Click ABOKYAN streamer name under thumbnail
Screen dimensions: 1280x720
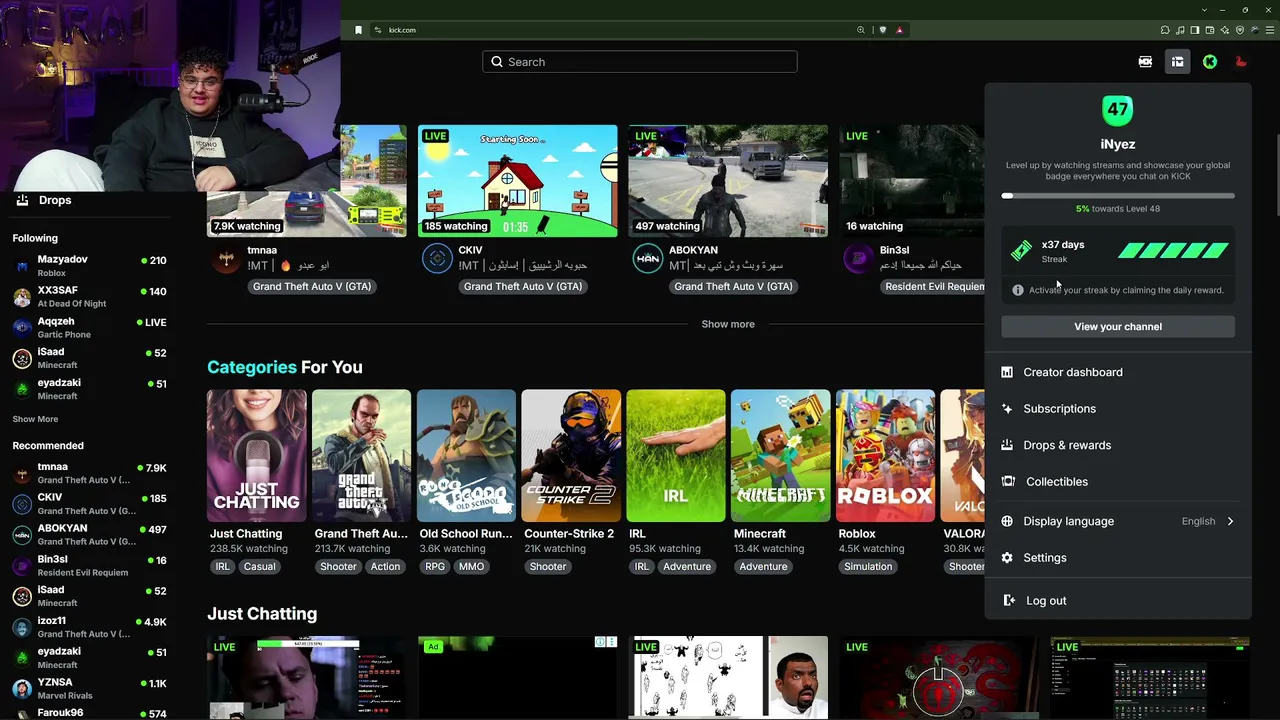click(694, 250)
